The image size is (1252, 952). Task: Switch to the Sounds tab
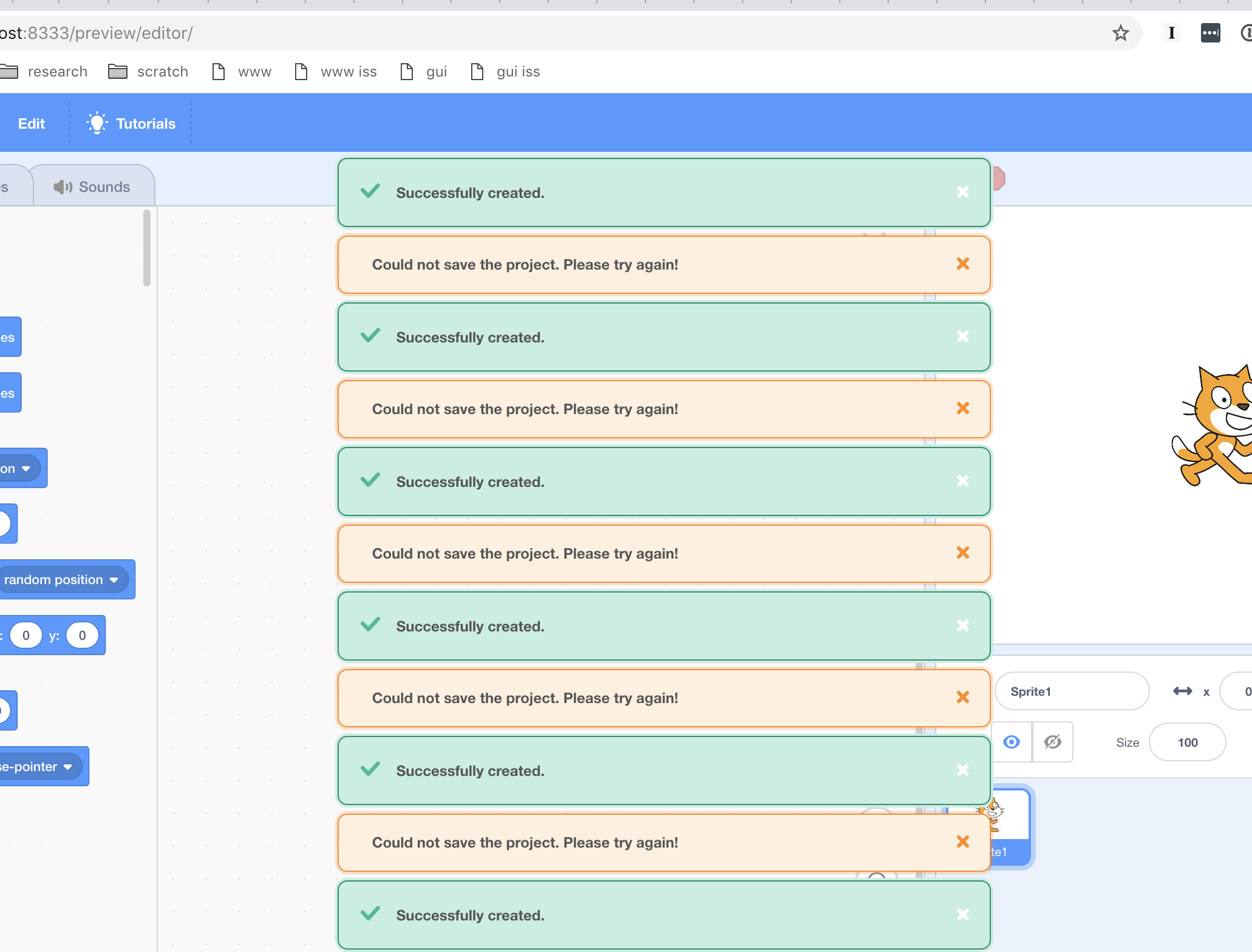click(x=103, y=186)
